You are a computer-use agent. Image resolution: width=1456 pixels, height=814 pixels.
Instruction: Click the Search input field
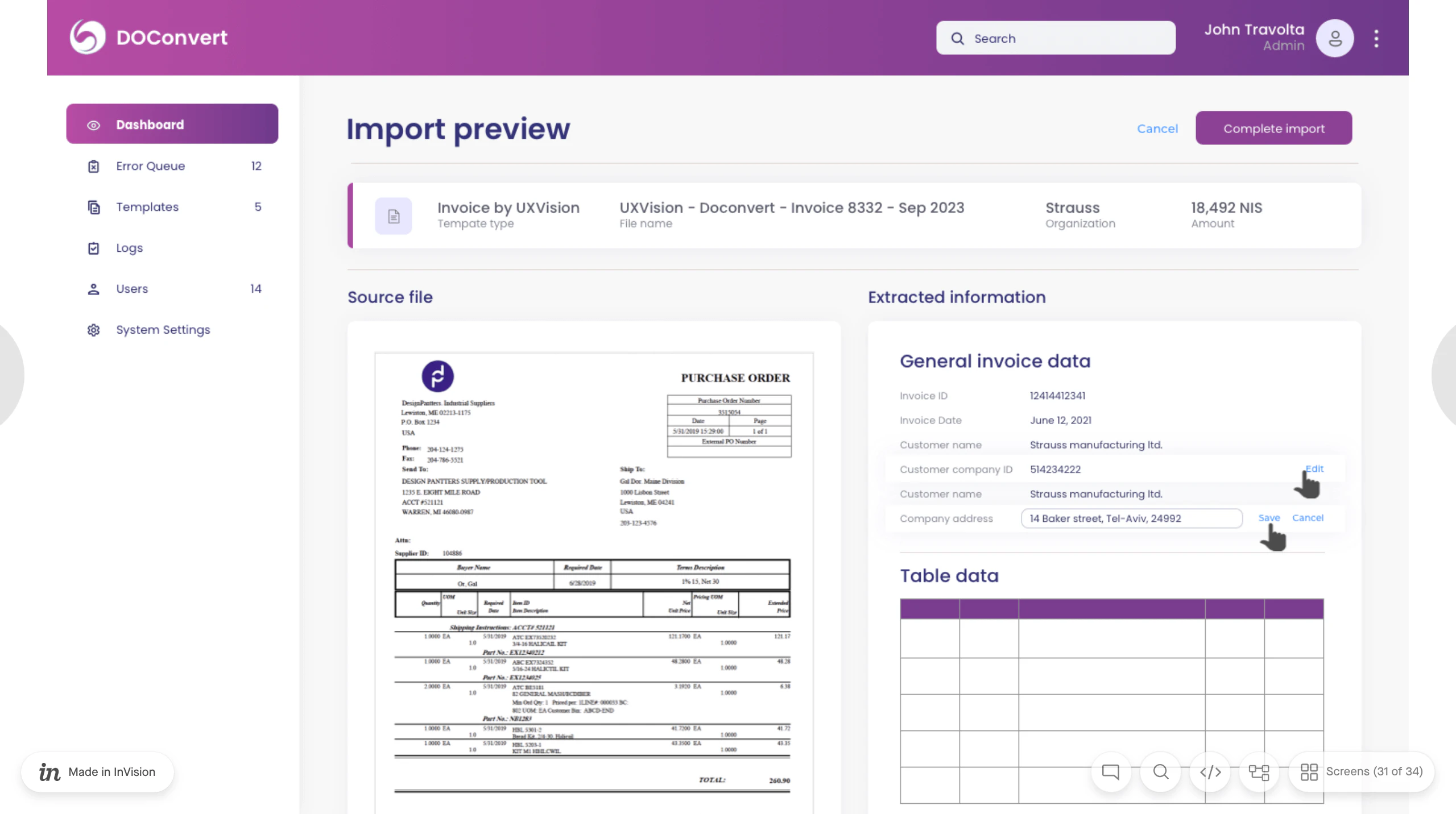click(x=1055, y=38)
